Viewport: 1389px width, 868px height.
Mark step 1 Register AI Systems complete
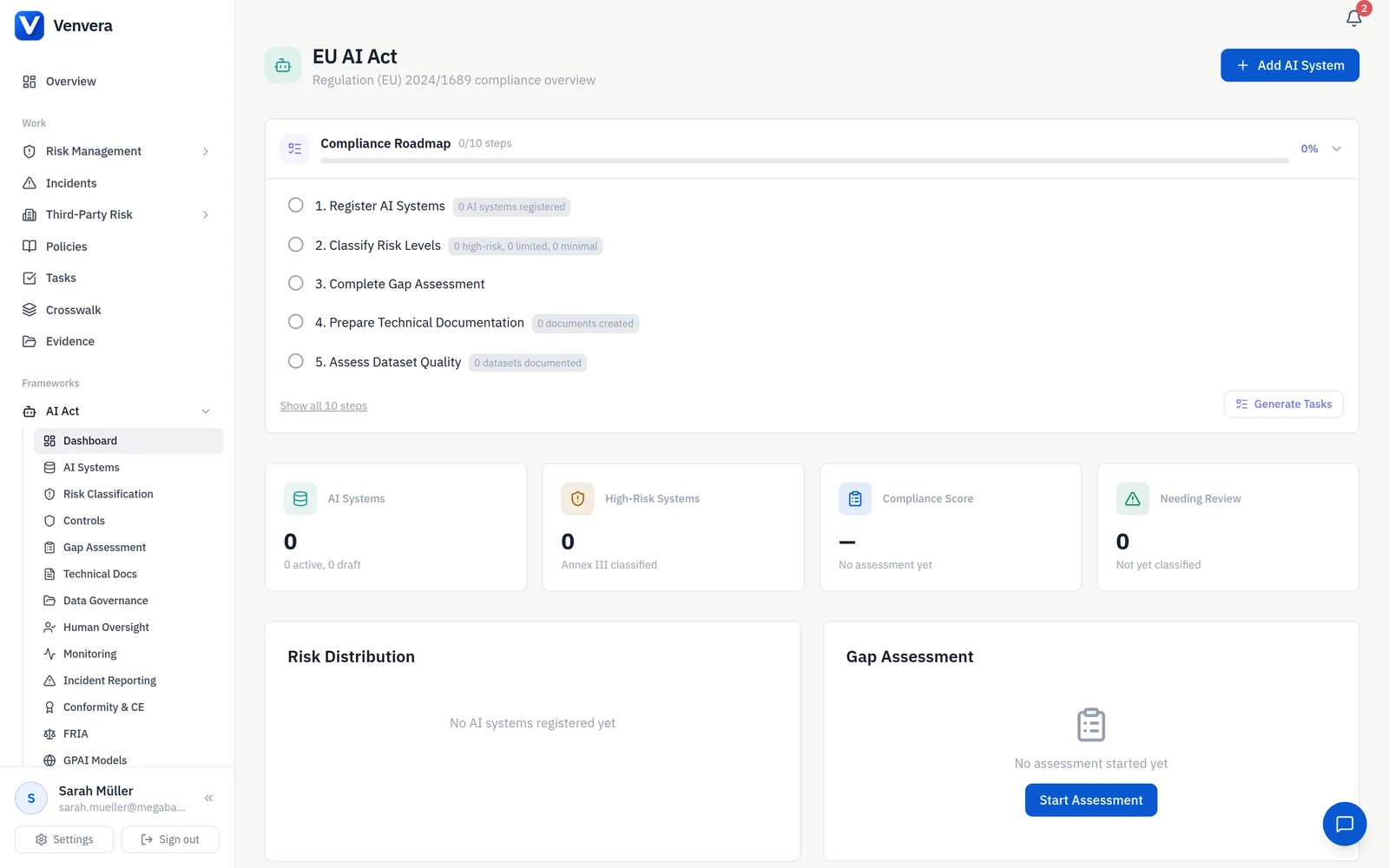(296, 206)
